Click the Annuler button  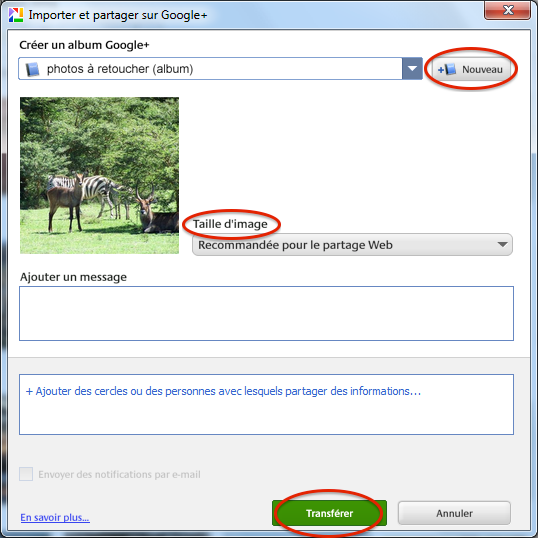pos(454,513)
